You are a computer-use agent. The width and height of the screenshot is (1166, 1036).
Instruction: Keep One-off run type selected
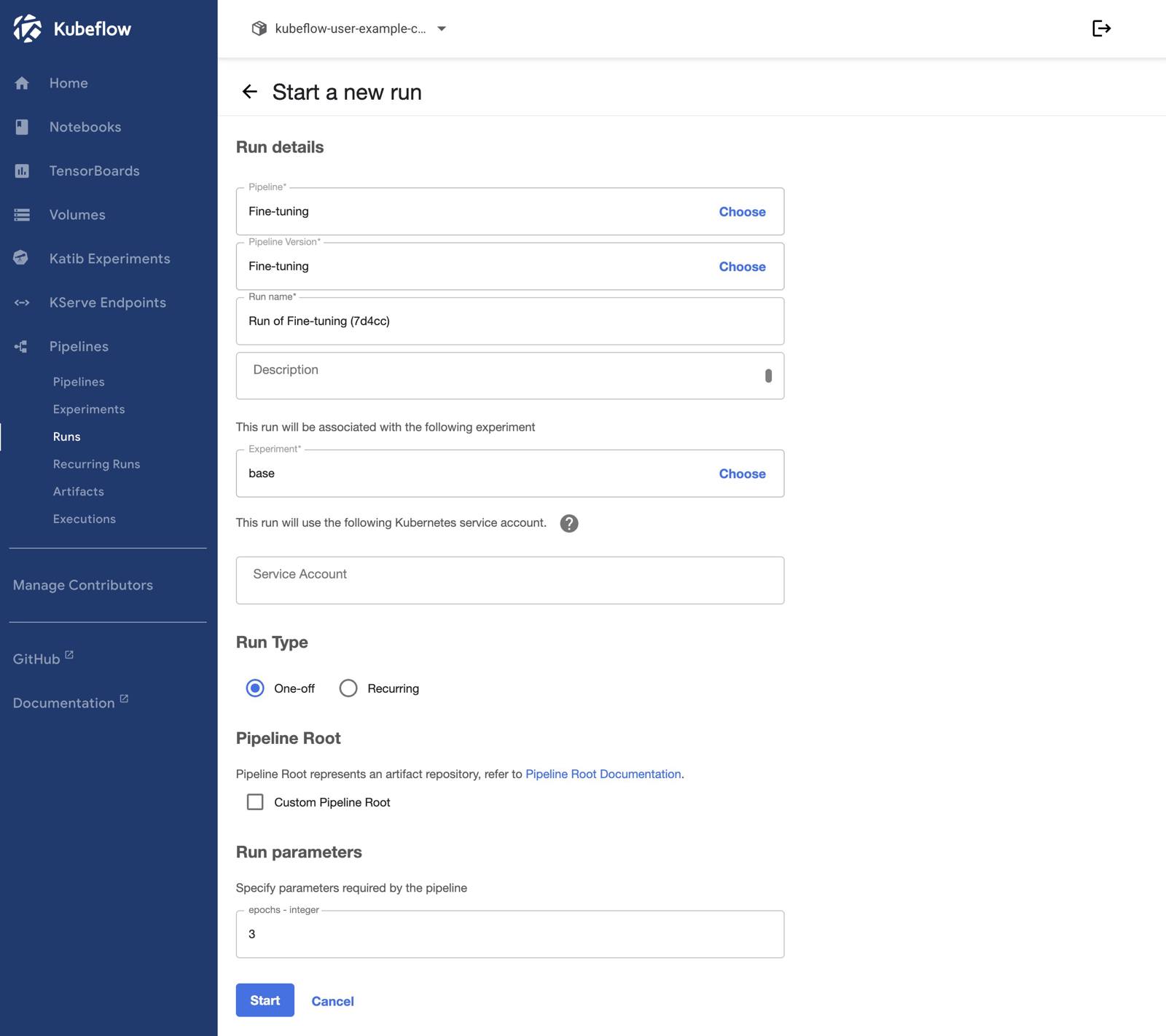(255, 688)
